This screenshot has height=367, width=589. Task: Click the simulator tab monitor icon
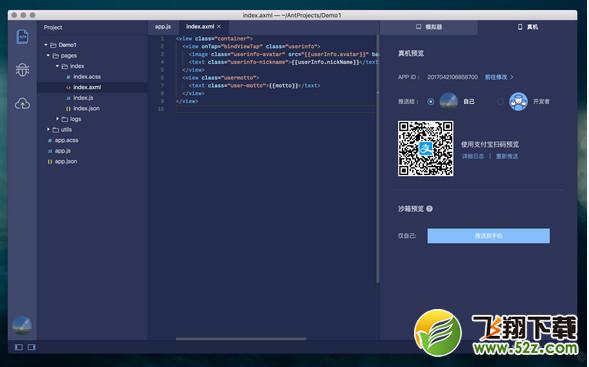tap(418, 27)
